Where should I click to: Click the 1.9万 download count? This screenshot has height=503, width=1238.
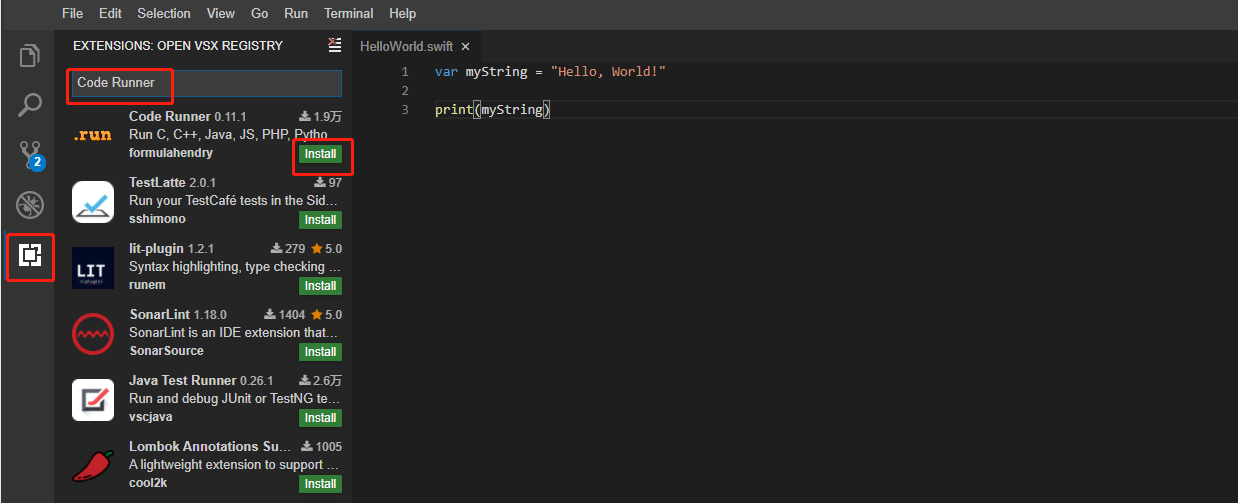point(321,116)
